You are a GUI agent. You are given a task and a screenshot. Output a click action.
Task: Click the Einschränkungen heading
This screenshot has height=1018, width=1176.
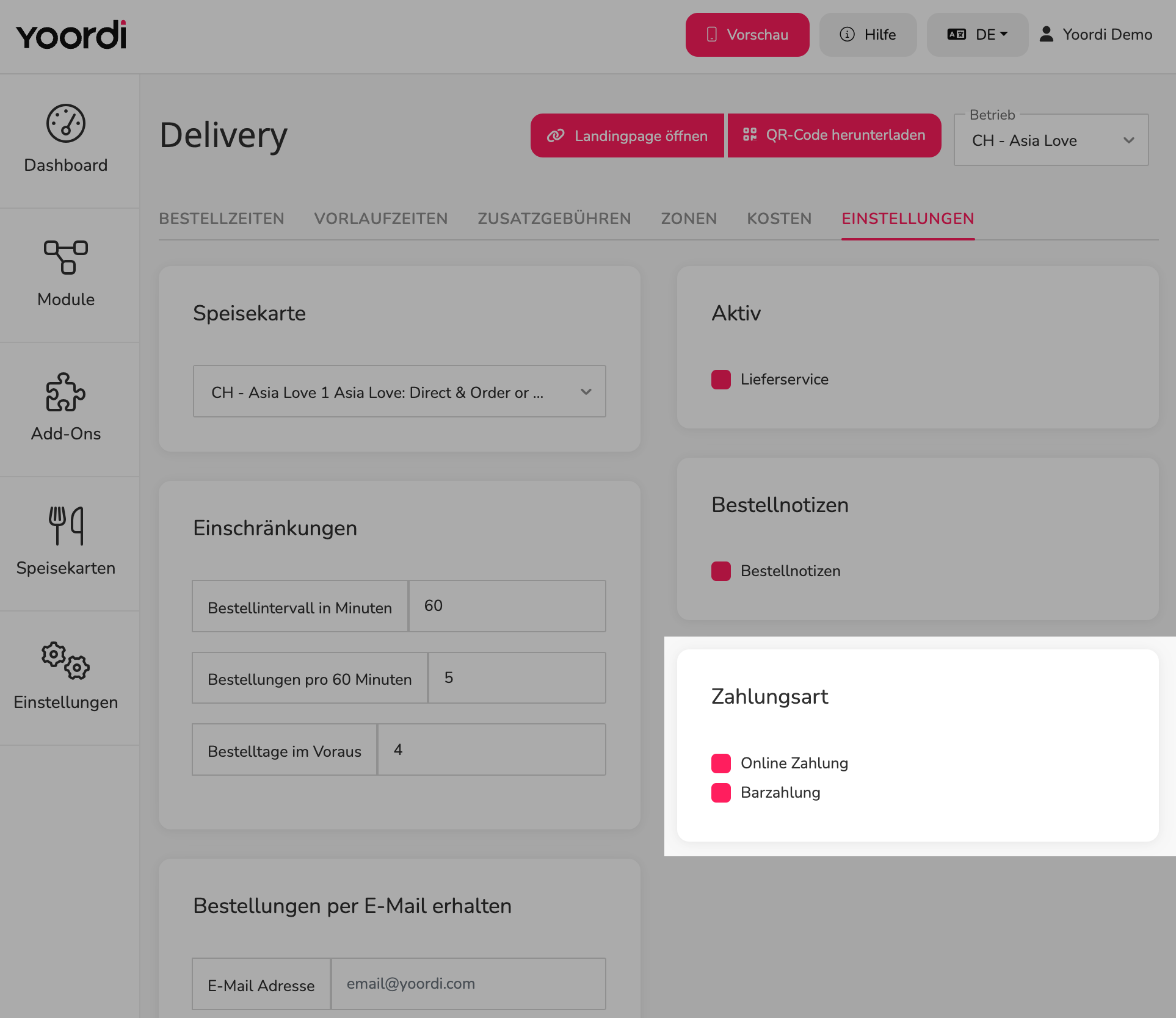coord(275,528)
